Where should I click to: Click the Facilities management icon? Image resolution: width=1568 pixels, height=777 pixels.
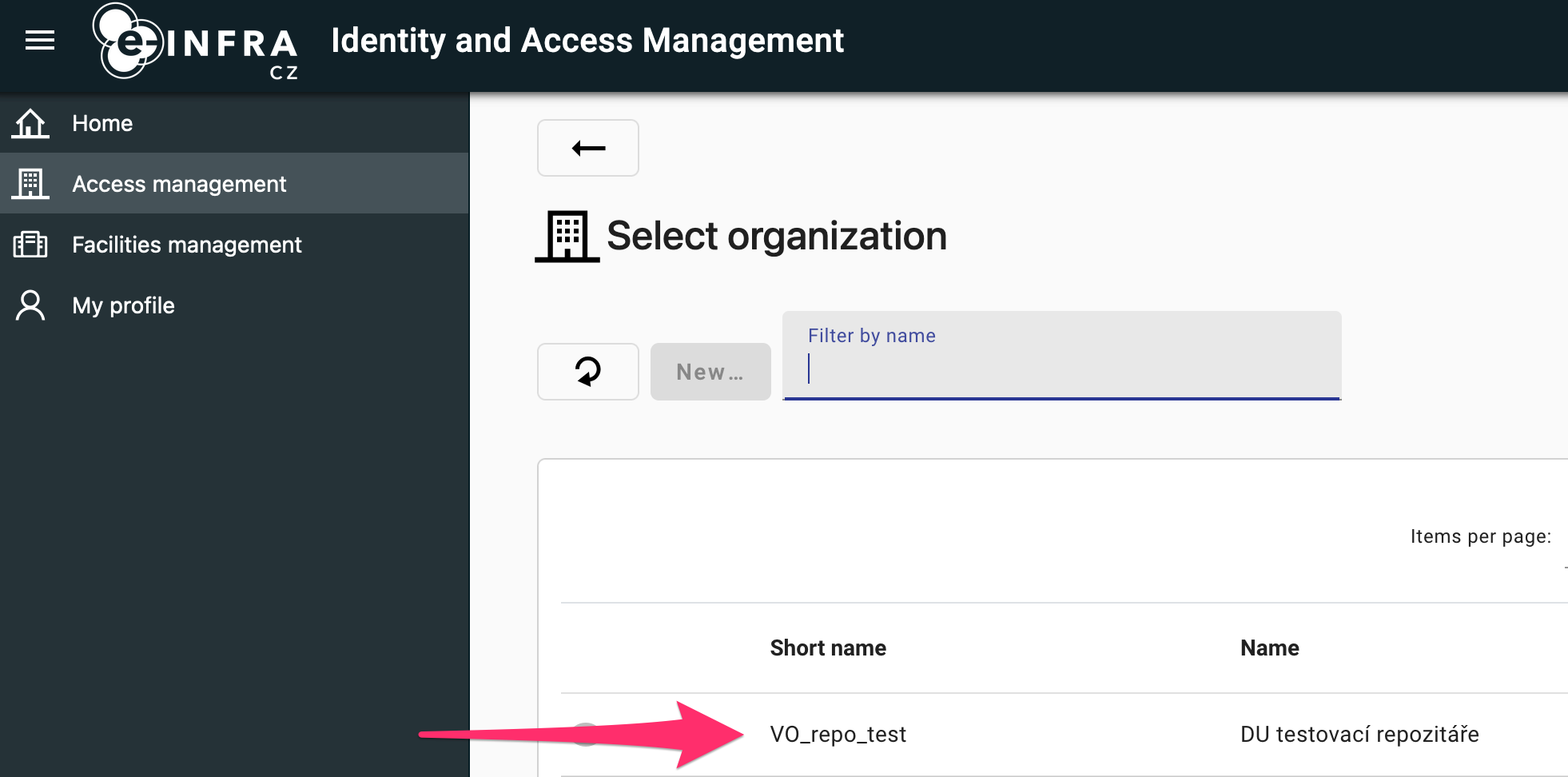tap(30, 245)
